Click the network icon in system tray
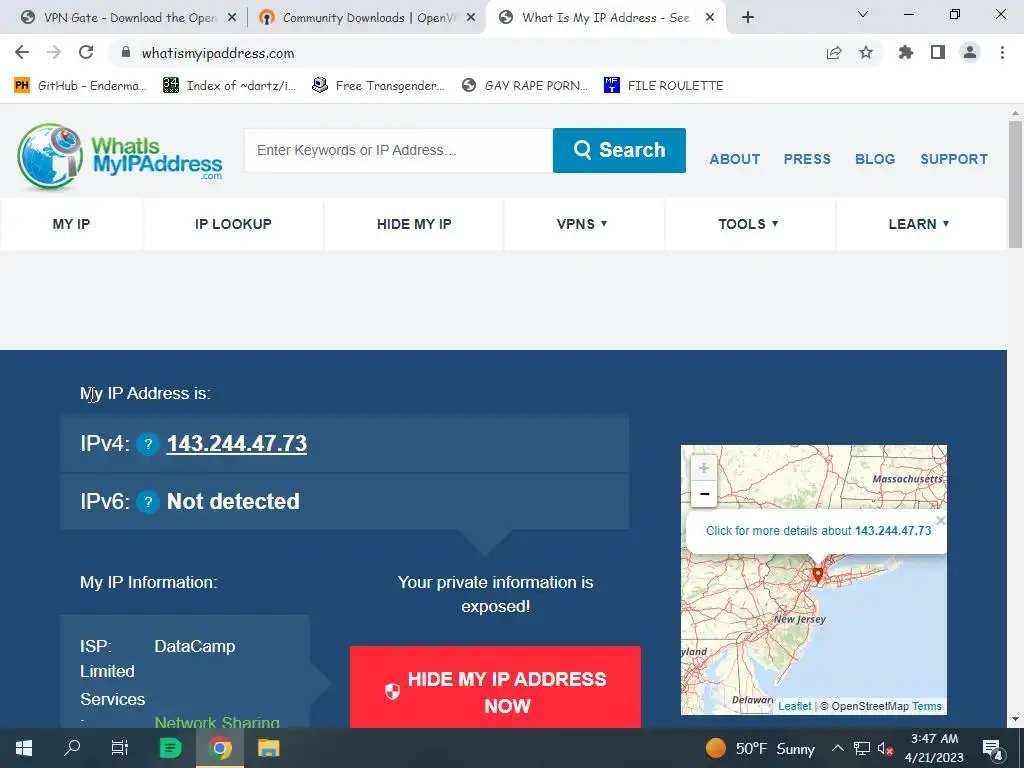1024x768 pixels. [x=861, y=748]
